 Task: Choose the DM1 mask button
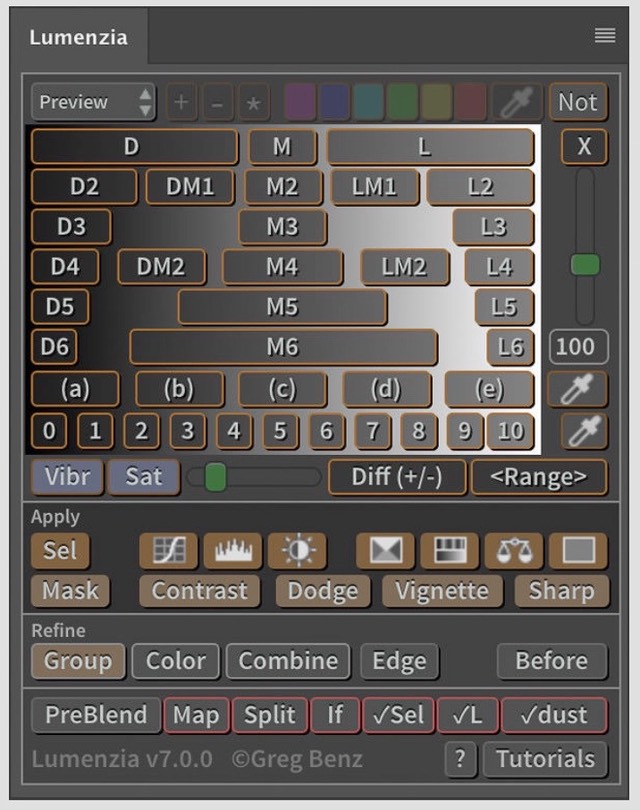(190, 186)
